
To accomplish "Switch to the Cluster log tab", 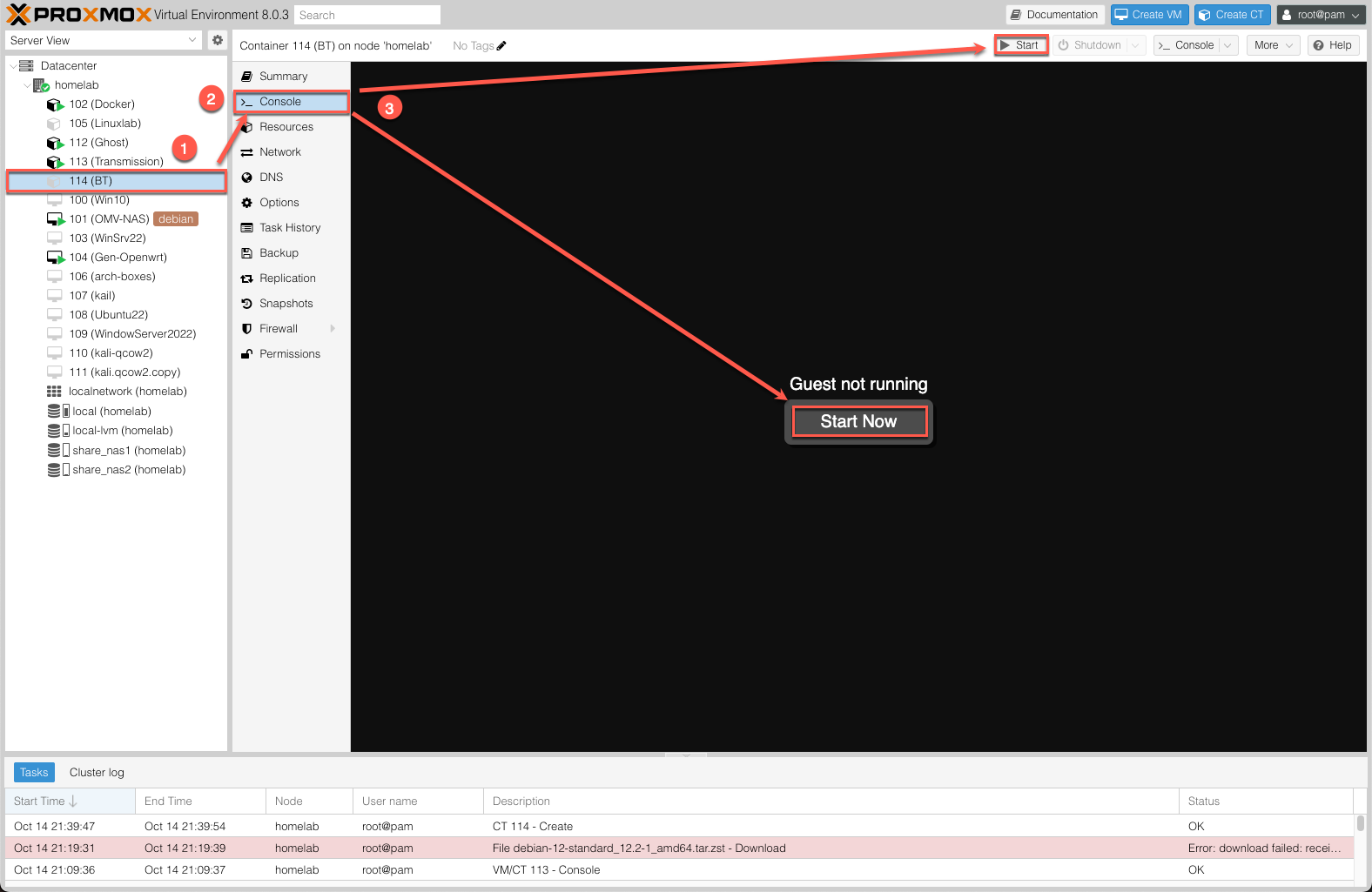I will tap(97, 773).
